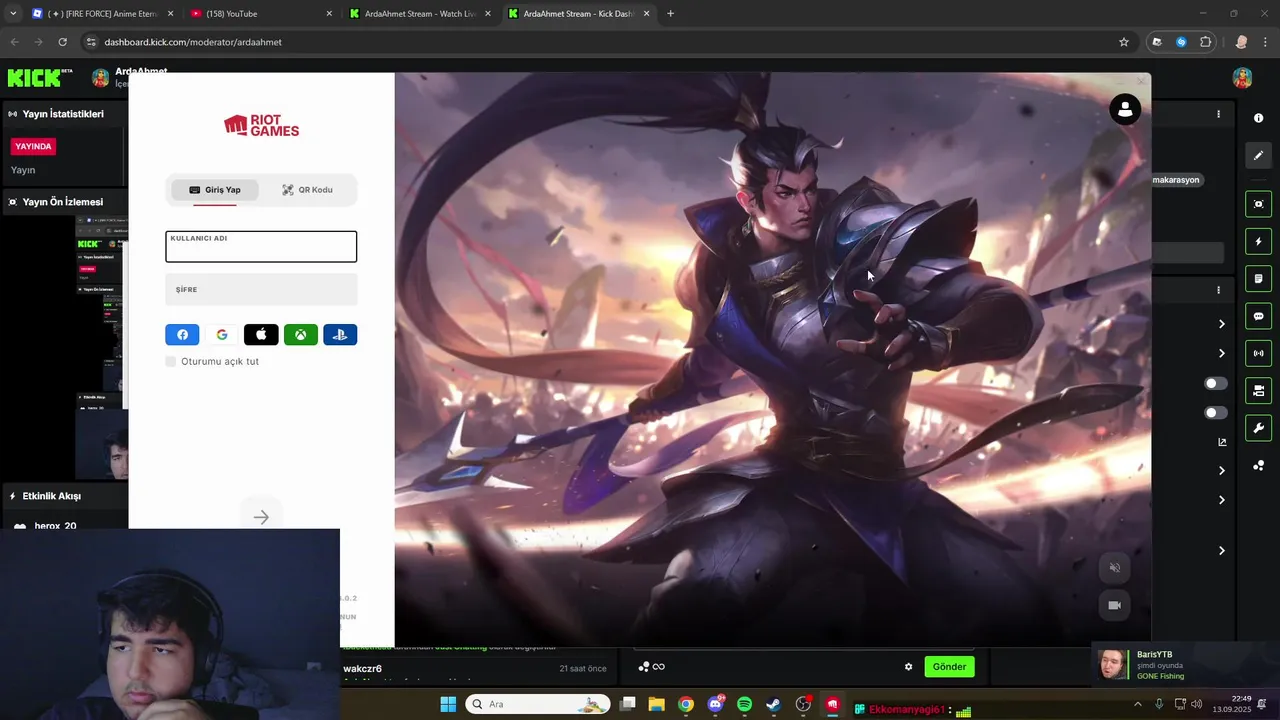The height and width of the screenshot is (720, 1280).
Task: Open the Yayın Ön İzlemesi preview thumbnail
Action: click(102, 347)
